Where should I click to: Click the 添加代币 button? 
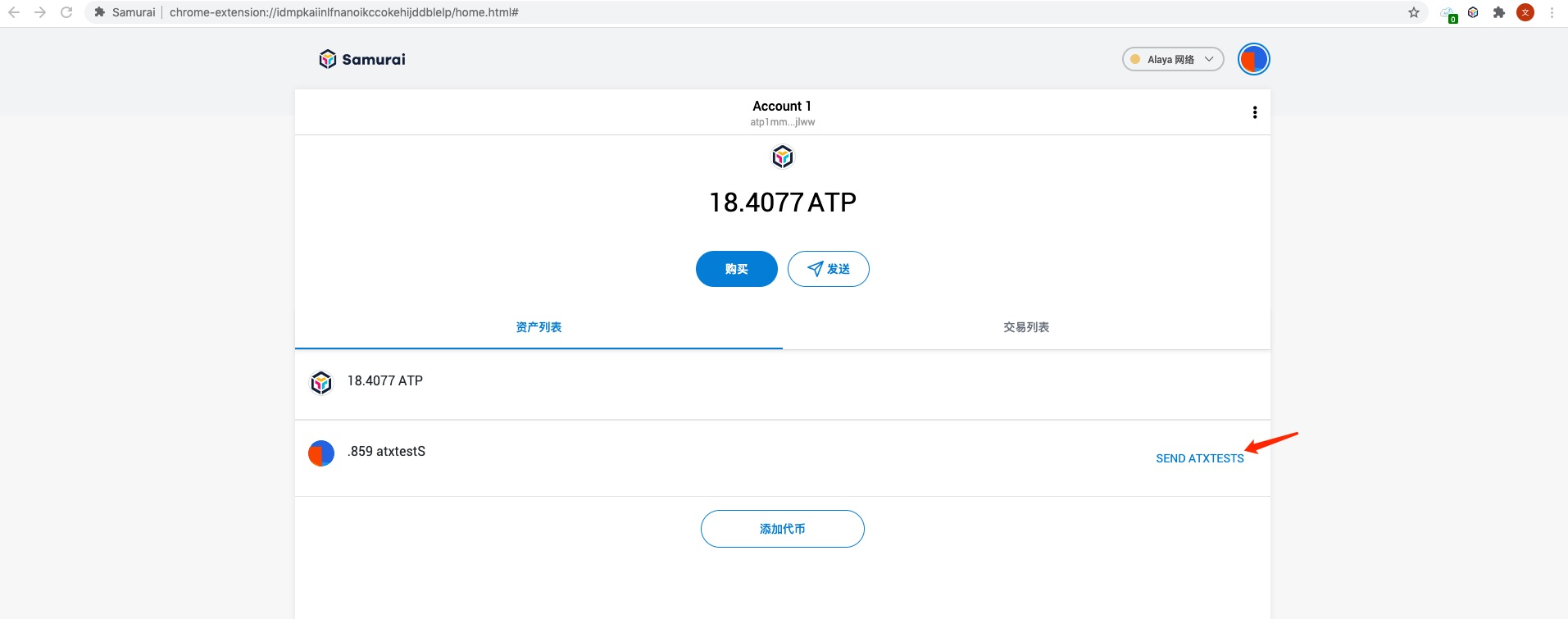coord(783,529)
